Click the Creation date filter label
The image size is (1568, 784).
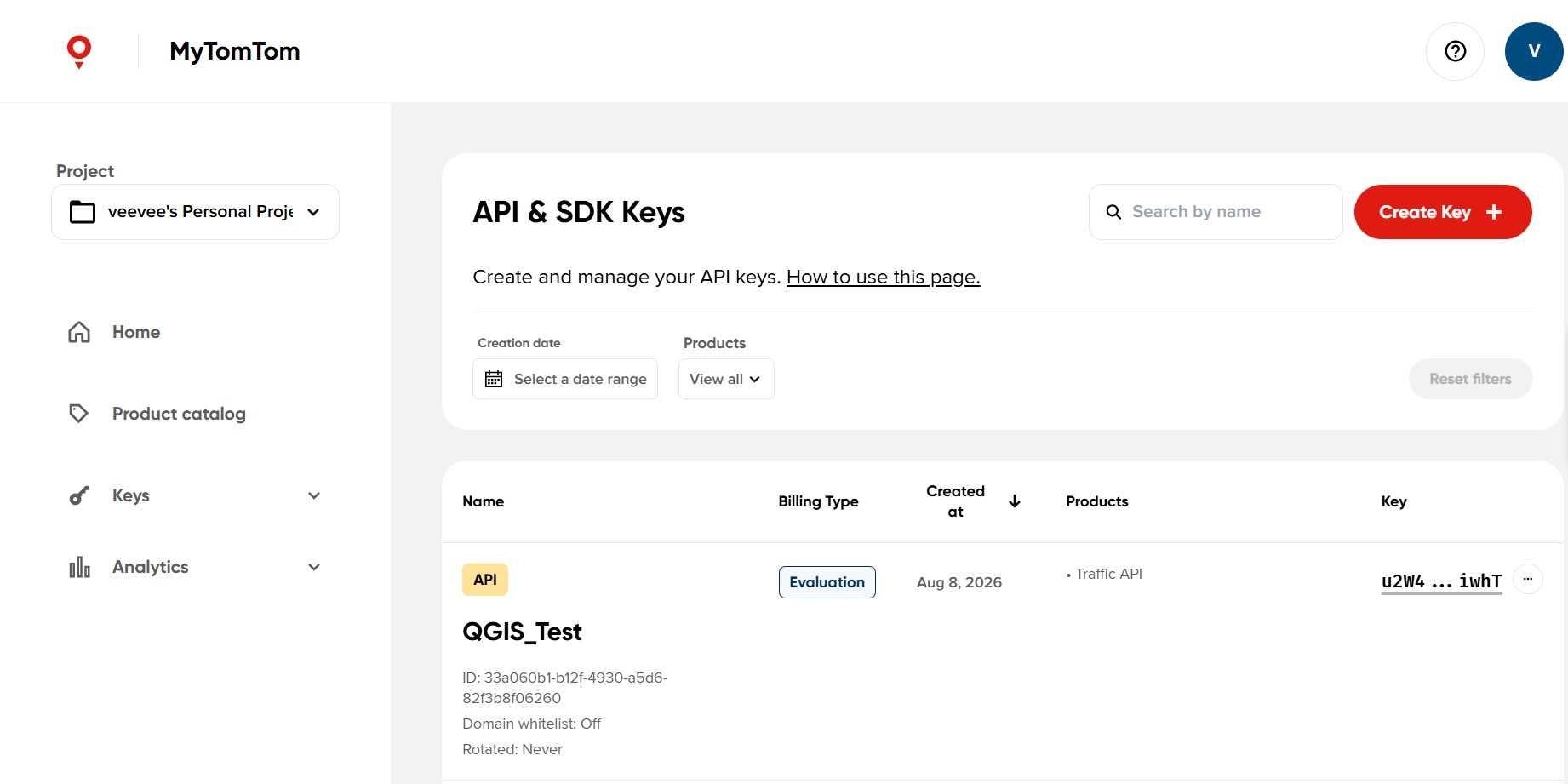click(519, 343)
